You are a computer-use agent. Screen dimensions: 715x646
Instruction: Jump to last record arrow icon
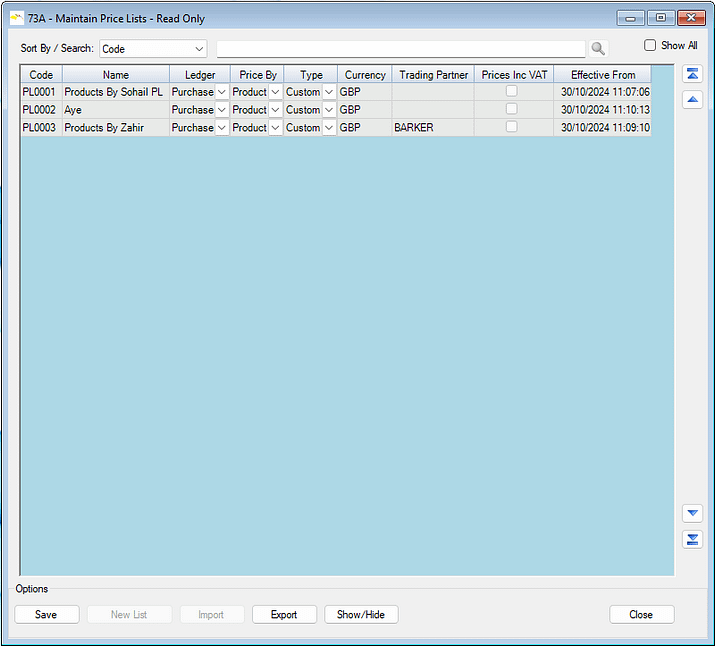pyautogui.click(x=692, y=540)
